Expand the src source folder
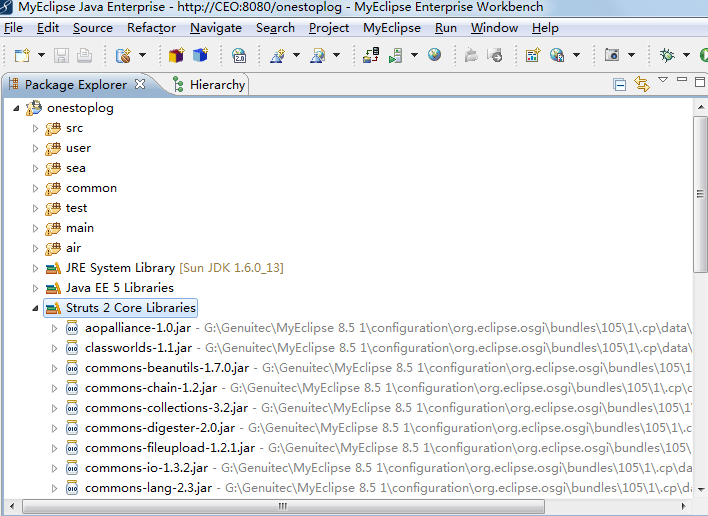 (35, 129)
